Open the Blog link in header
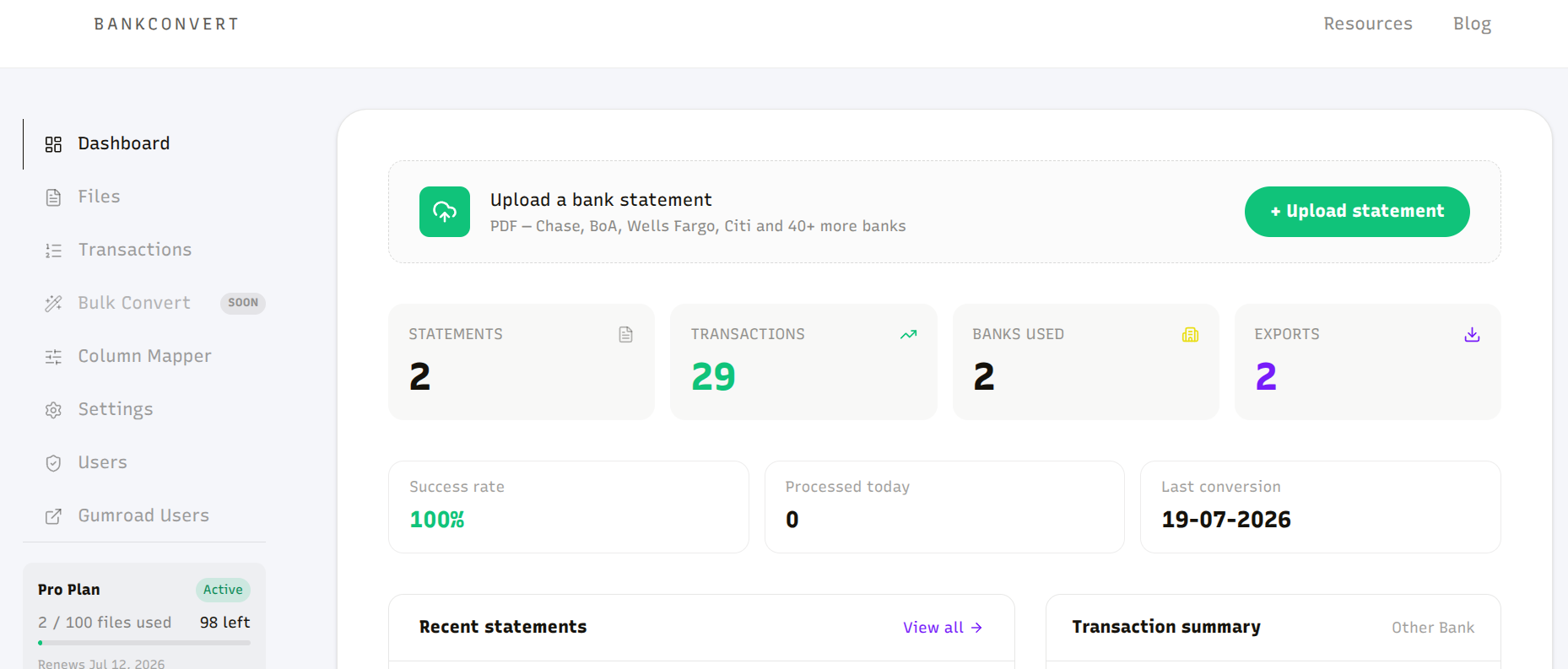The height and width of the screenshot is (669, 1568). [x=1472, y=24]
